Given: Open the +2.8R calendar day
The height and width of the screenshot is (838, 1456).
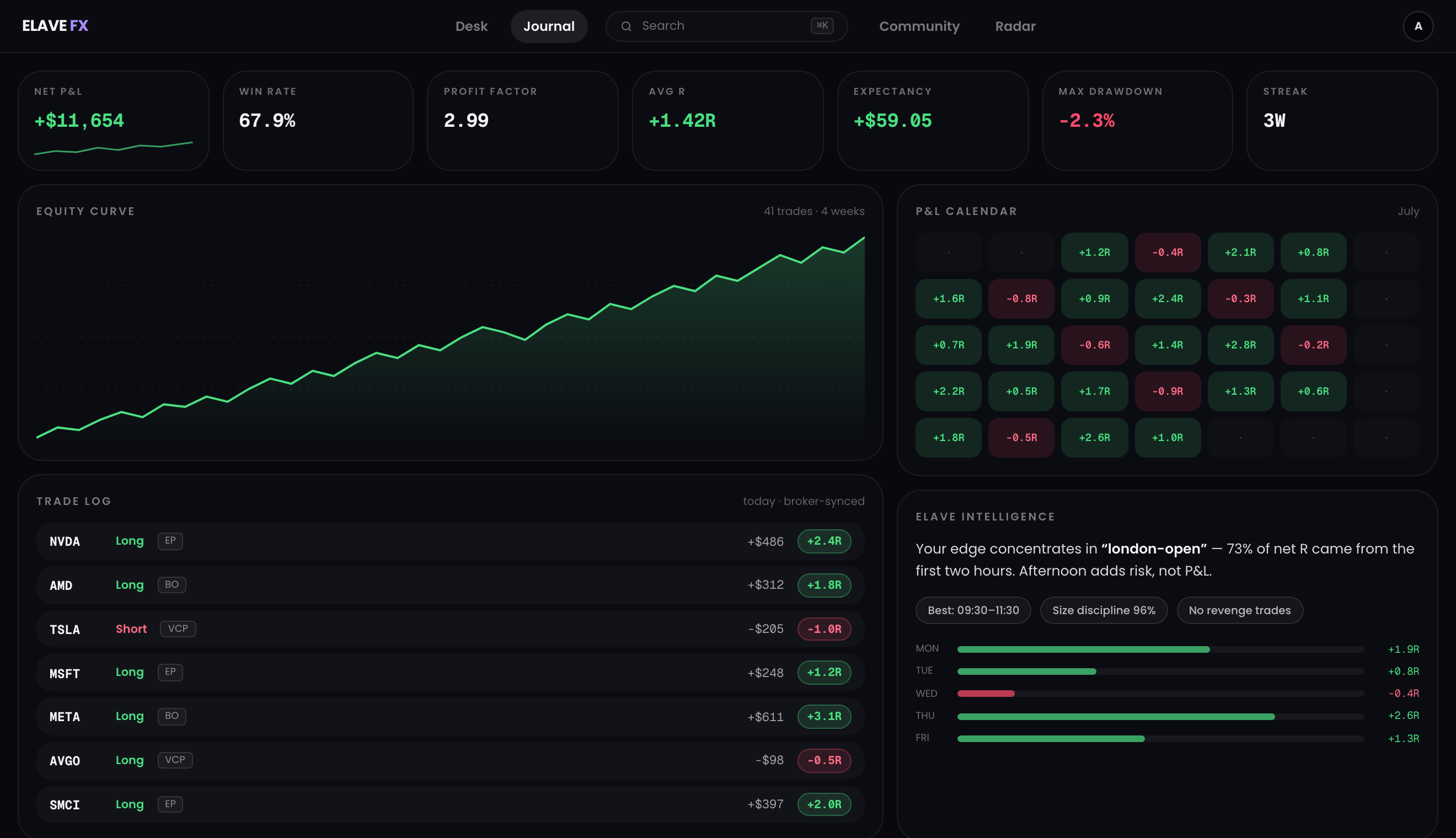Looking at the screenshot, I should click(x=1240, y=345).
